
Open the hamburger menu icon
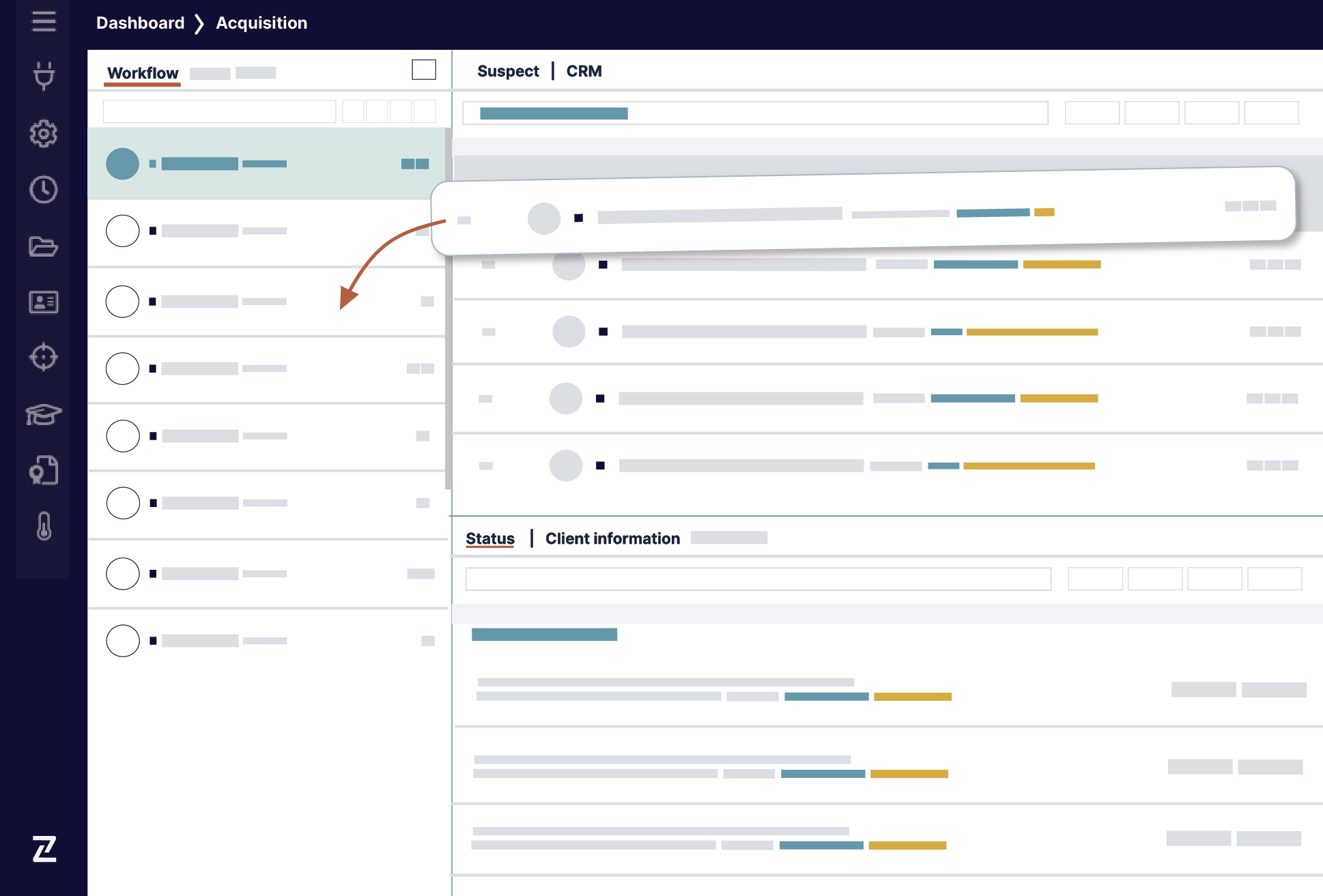click(x=44, y=21)
